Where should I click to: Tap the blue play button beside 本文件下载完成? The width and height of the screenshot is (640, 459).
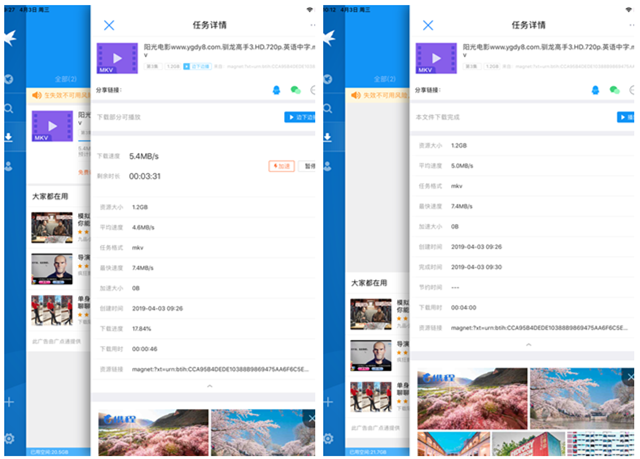point(626,118)
